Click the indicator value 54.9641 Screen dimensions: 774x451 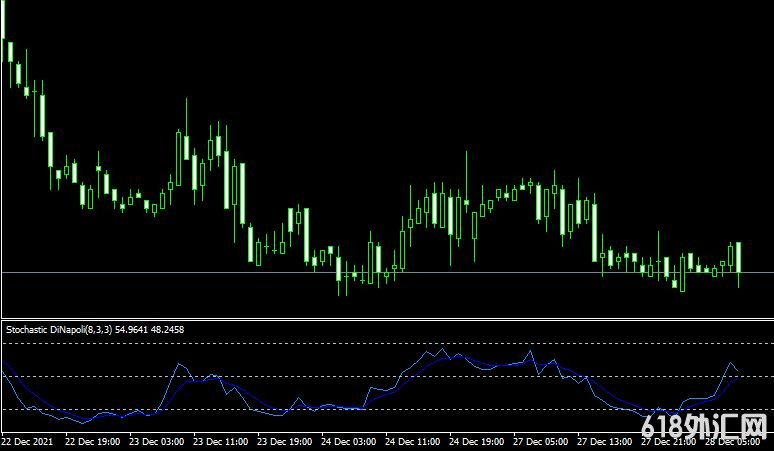coord(131,330)
